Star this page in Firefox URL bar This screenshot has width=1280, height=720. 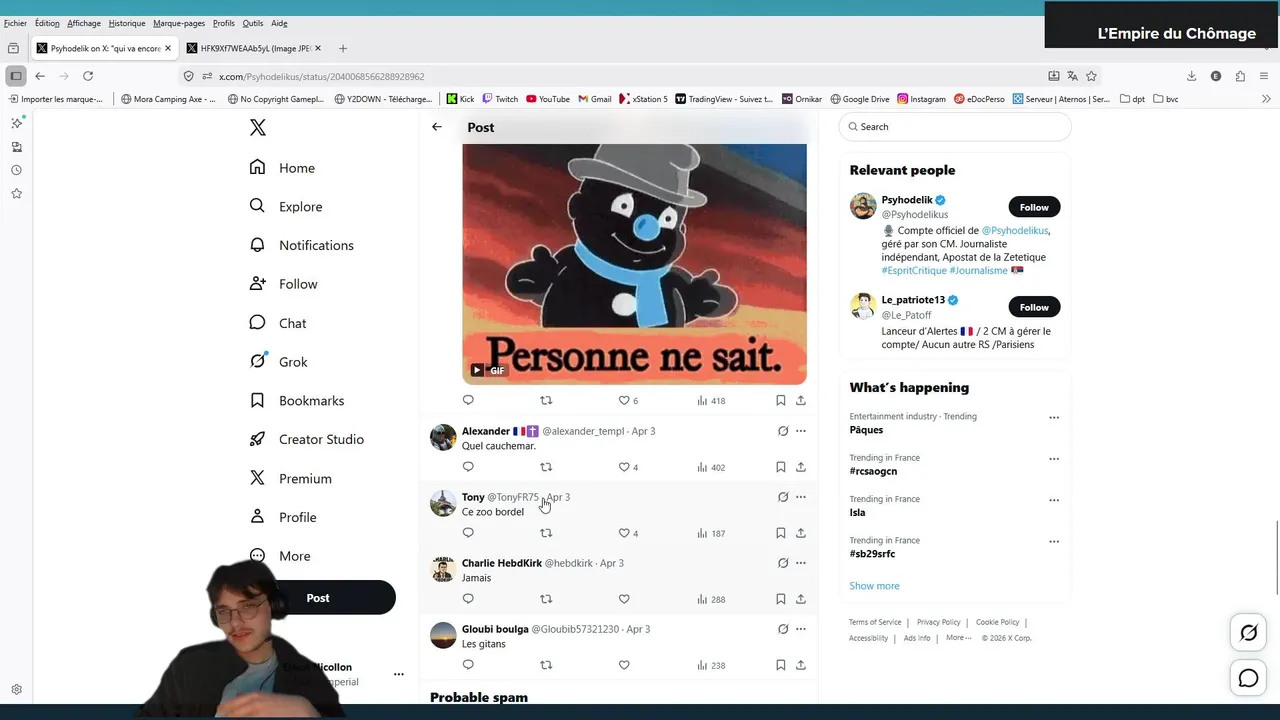click(1091, 76)
